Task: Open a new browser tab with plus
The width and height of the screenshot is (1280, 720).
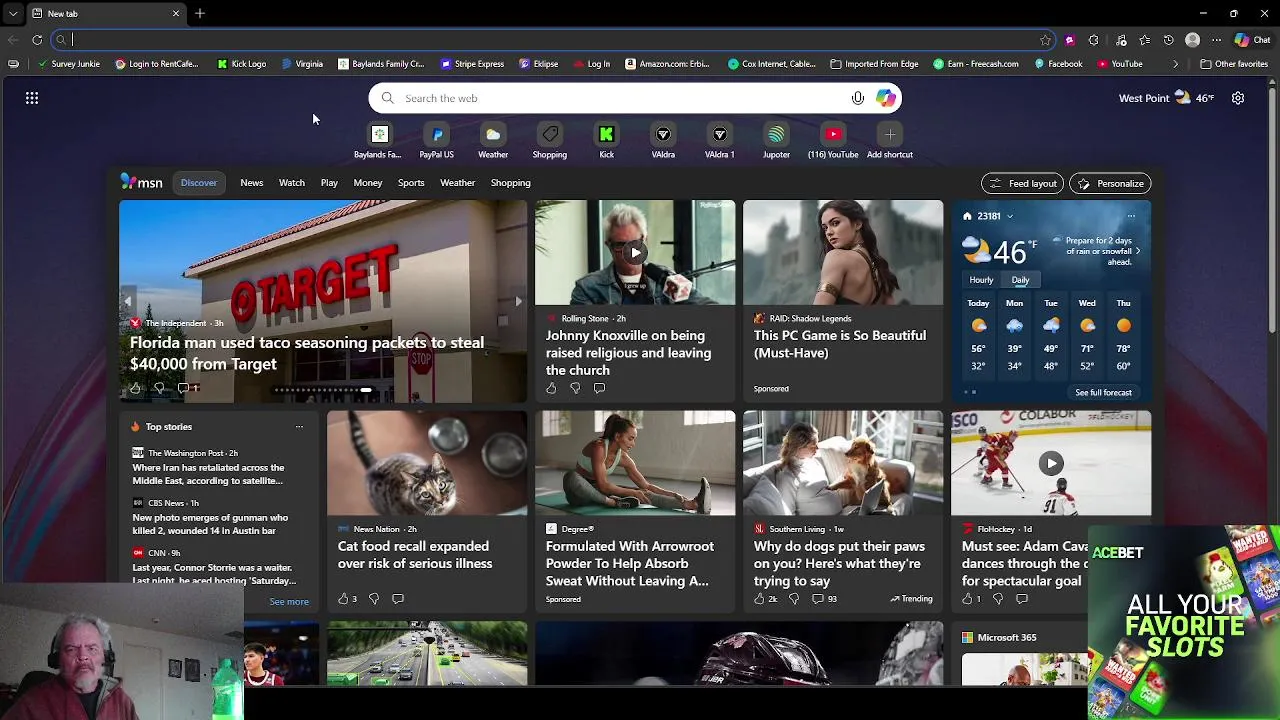Action: (200, 13)
